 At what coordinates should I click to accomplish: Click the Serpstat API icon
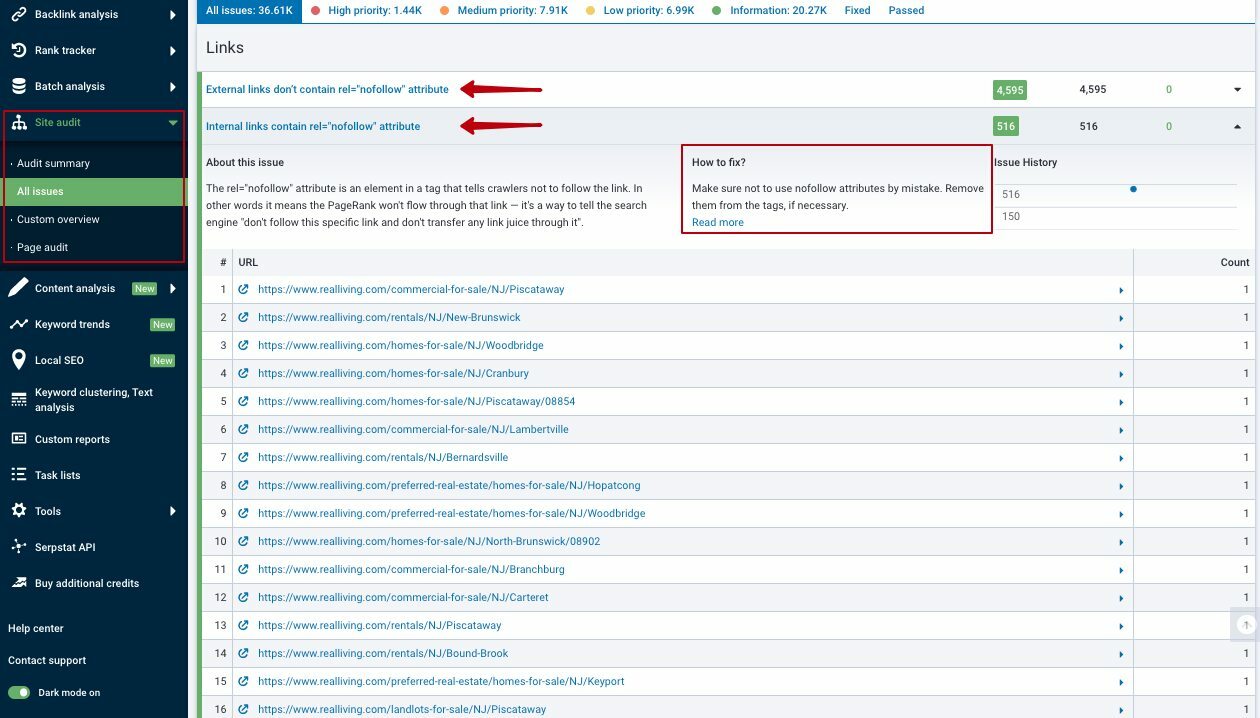click(x=18, y=547)
